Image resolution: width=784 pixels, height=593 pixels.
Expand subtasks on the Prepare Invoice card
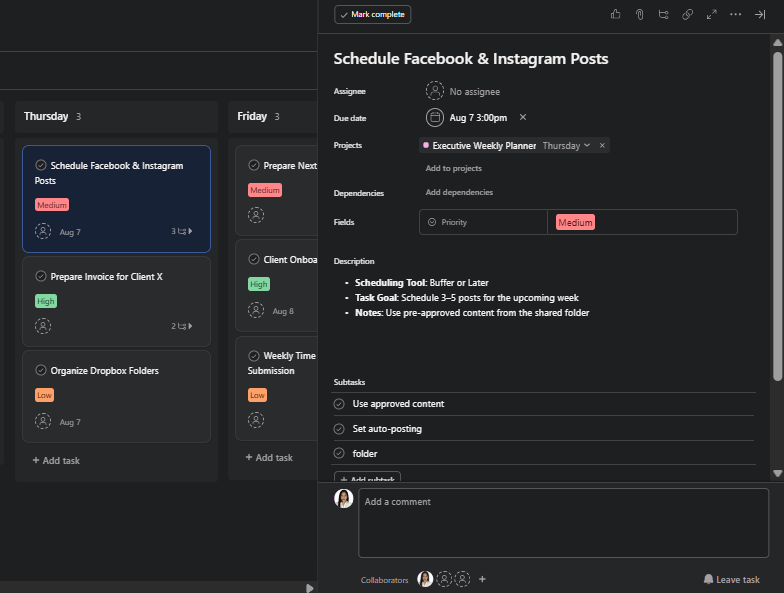pos(181,326)
